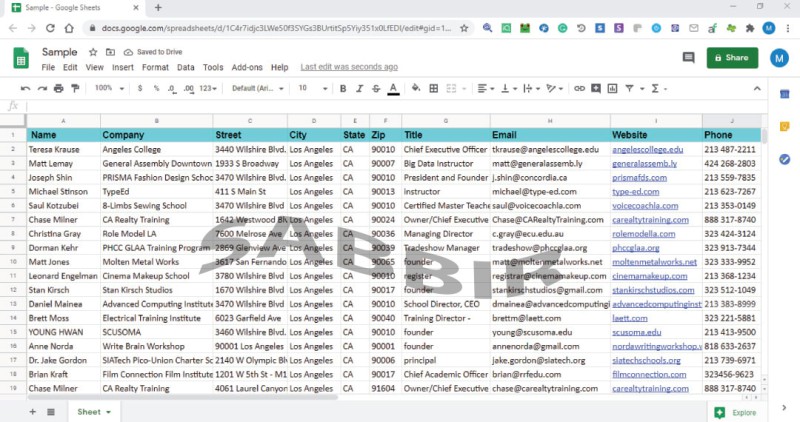Open Last edit was seconds ago link
This screenshot has height=422, width=800.
[x=349, y=67]
